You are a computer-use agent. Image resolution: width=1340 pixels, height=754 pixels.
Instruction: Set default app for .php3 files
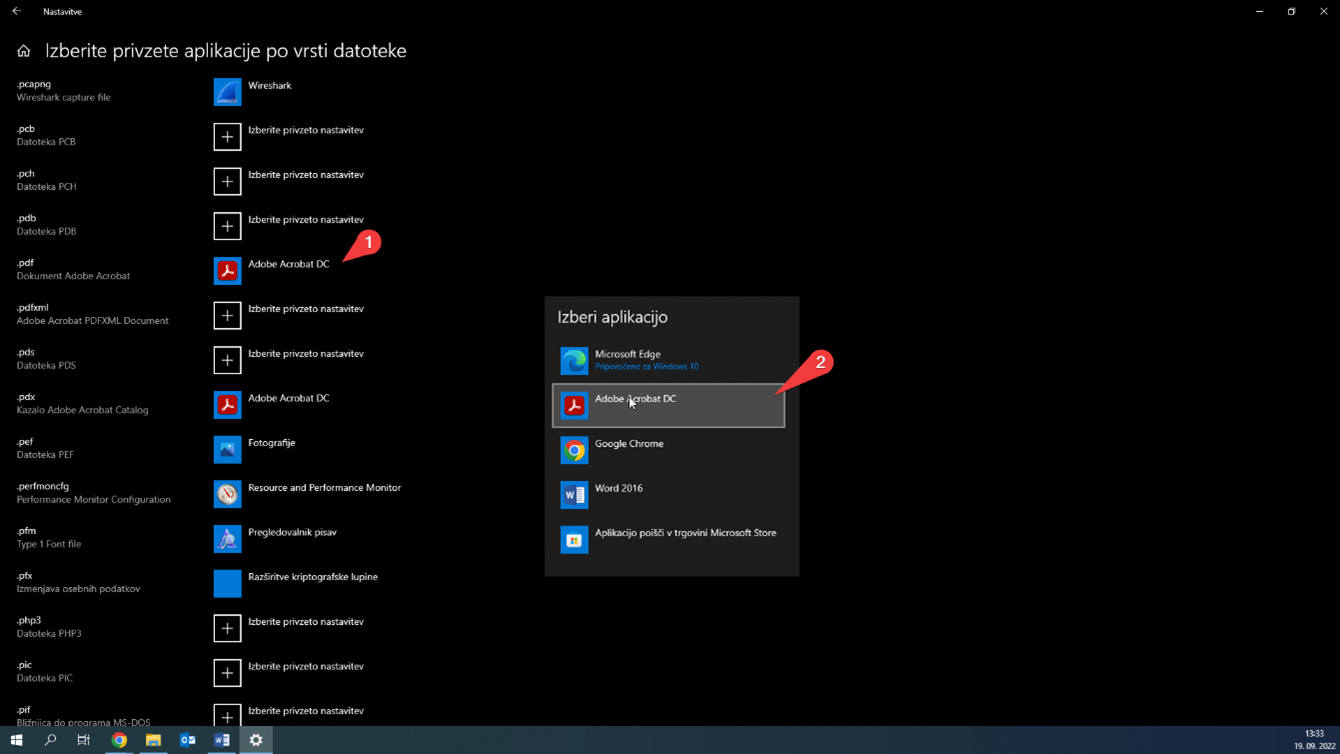[227, 628]
